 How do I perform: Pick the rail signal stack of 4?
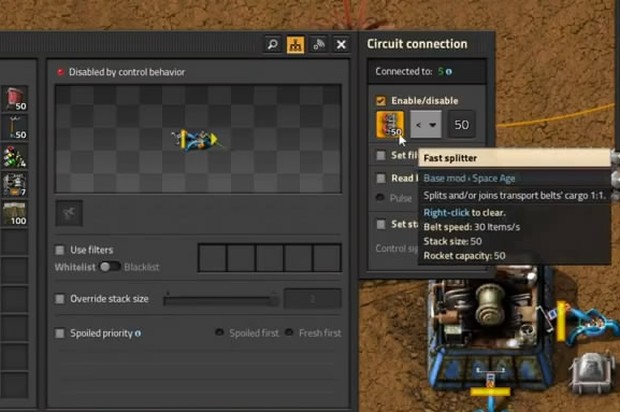(x=15, y=156)
